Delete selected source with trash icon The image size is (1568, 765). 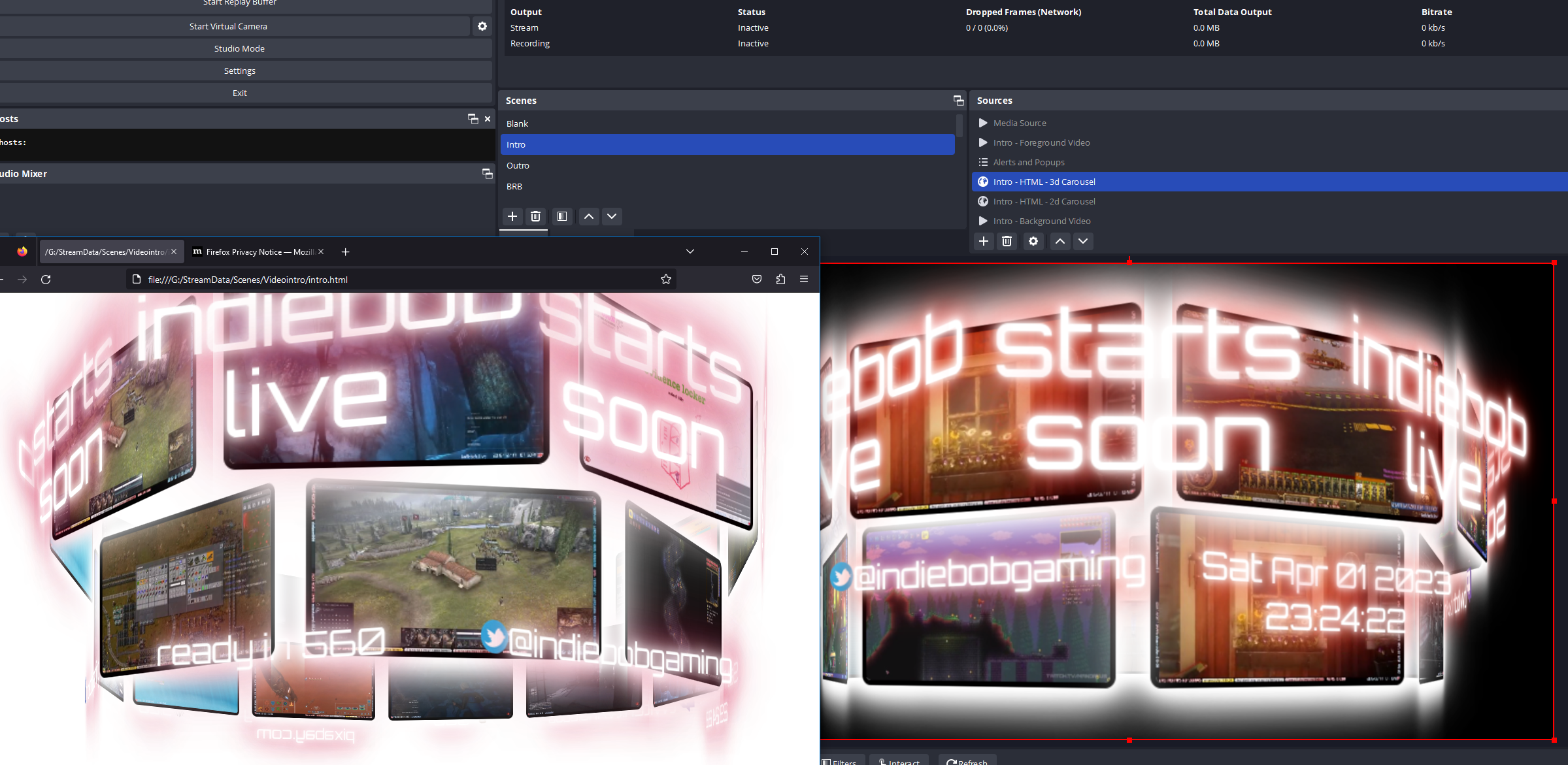tap(1007, 241)
